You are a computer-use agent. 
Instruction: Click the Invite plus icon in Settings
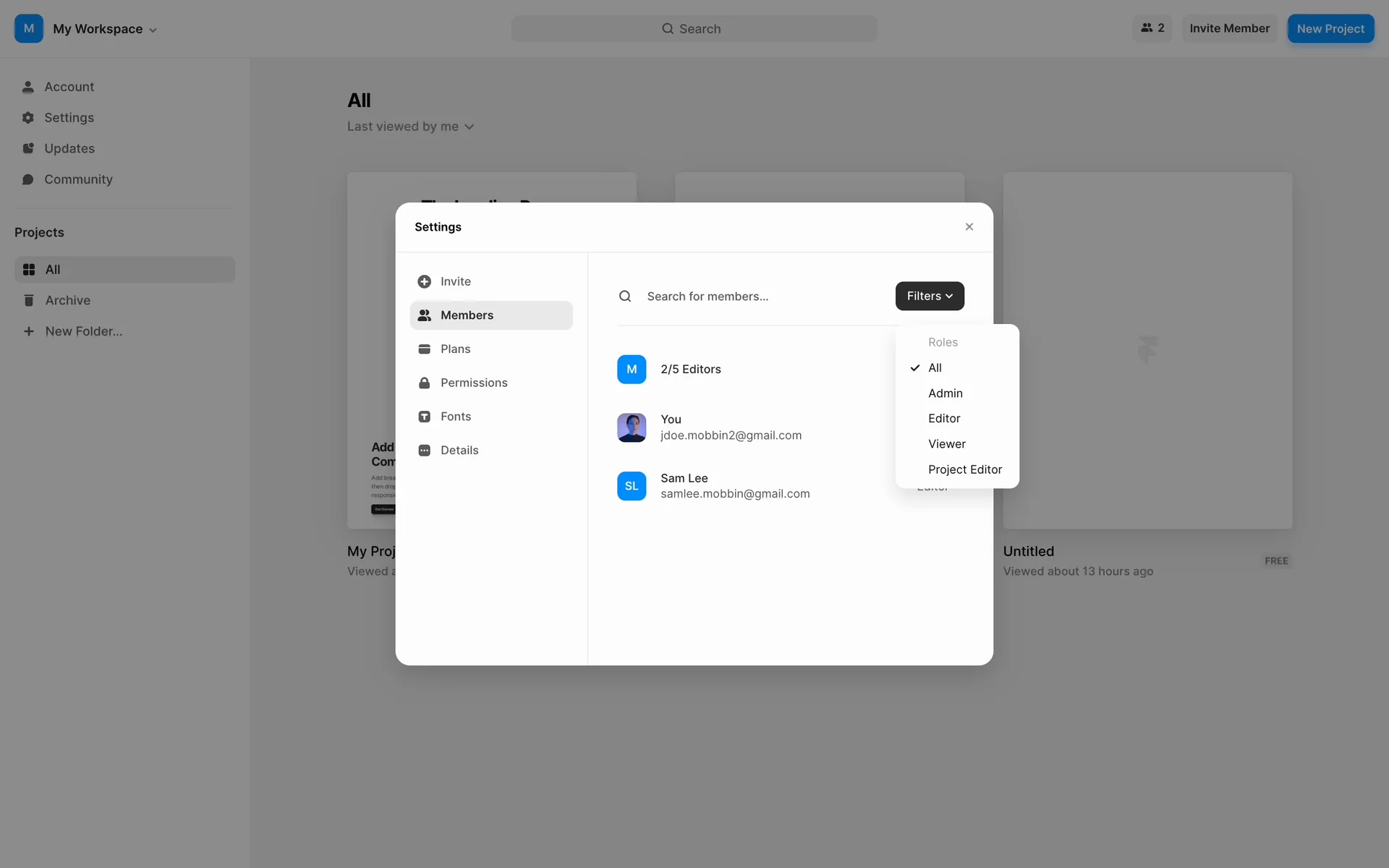424,281
